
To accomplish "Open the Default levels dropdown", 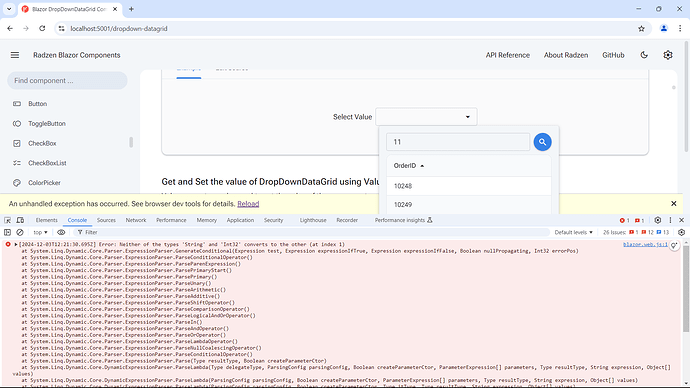I will tap(573, 232).
